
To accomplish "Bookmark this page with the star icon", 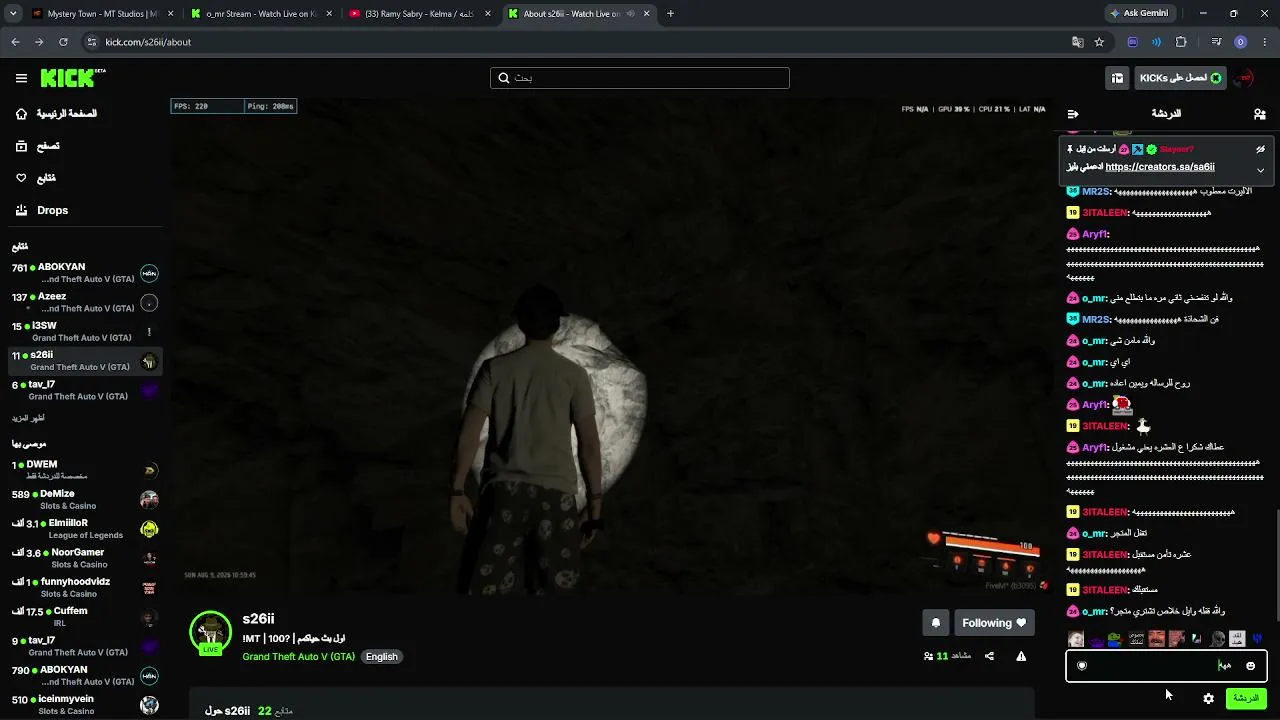I will (1099, 42).
